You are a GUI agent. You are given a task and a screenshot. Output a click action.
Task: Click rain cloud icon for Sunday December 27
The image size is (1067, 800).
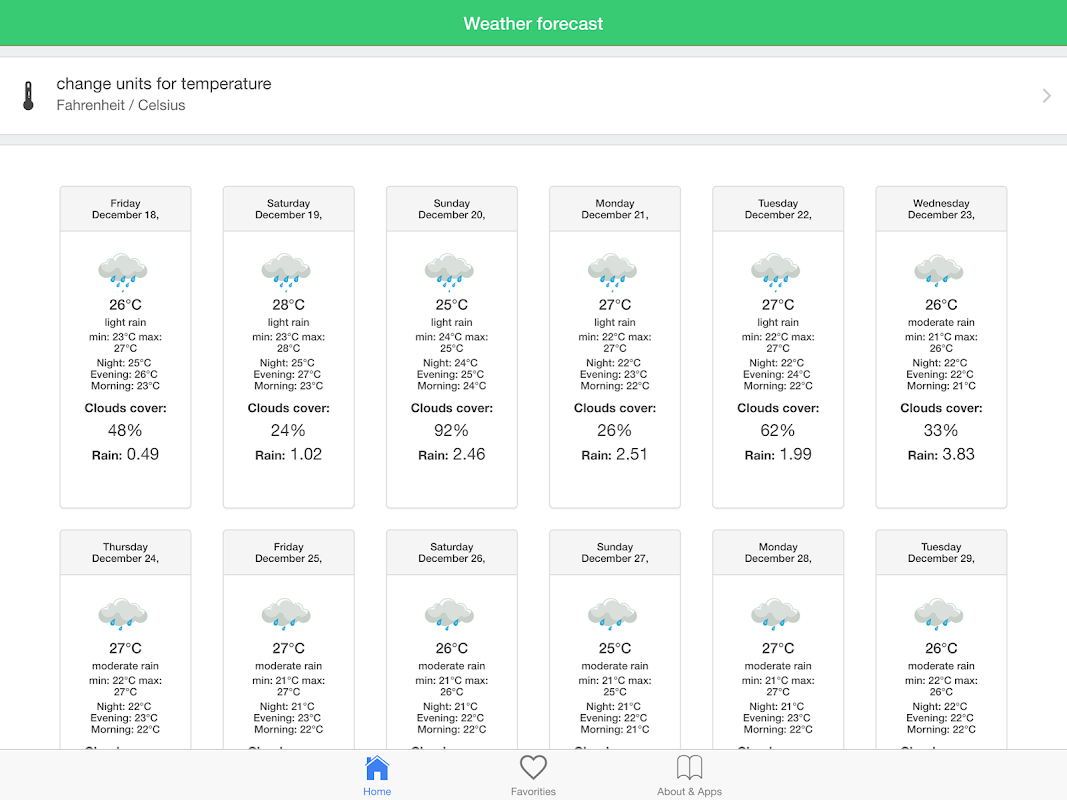click(x=613, y=614)
